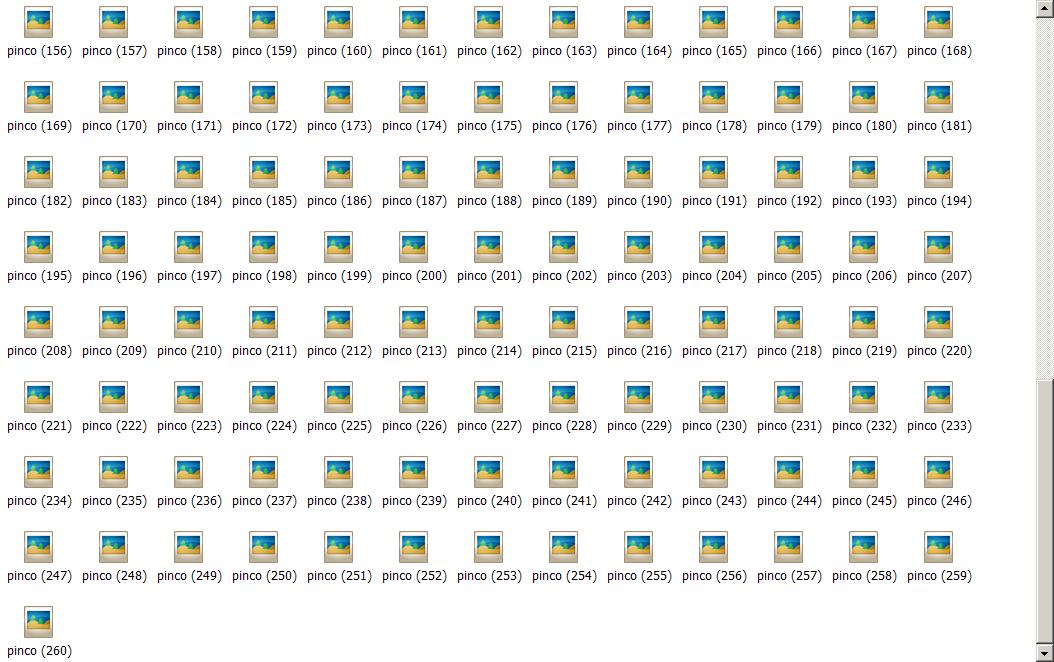Select the pinco (156) image file icon
The width and height of the screenshot is (1054, 662).
[38, 22]
